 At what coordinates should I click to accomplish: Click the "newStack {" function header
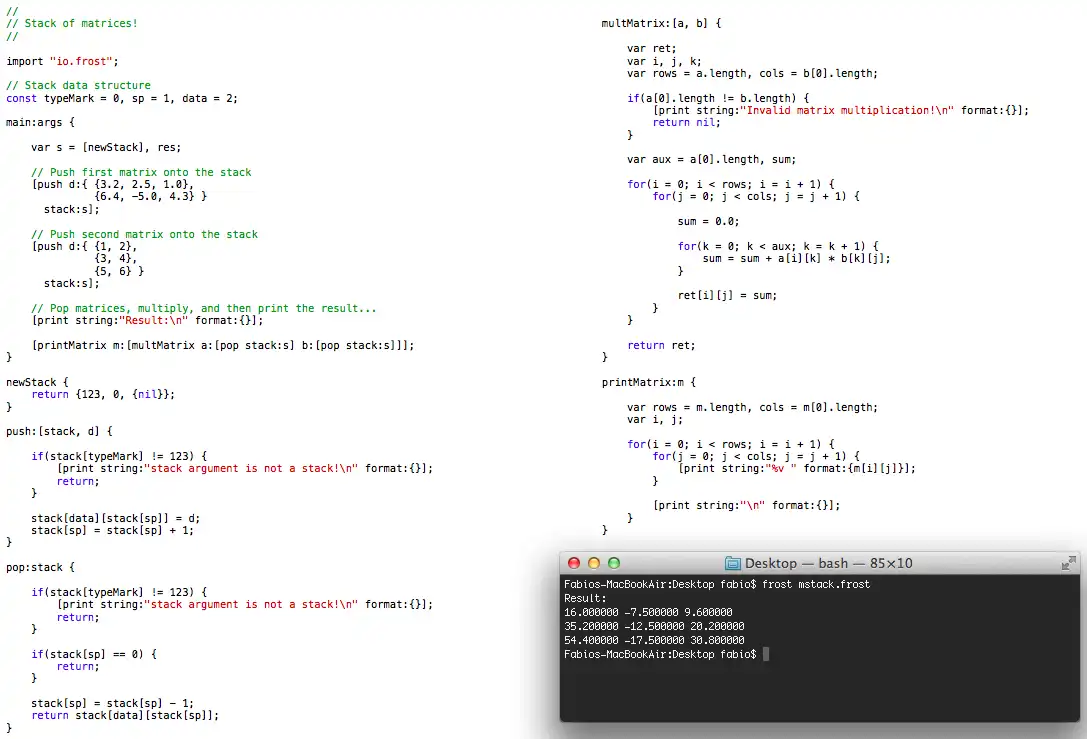click(x=37, y=382)
